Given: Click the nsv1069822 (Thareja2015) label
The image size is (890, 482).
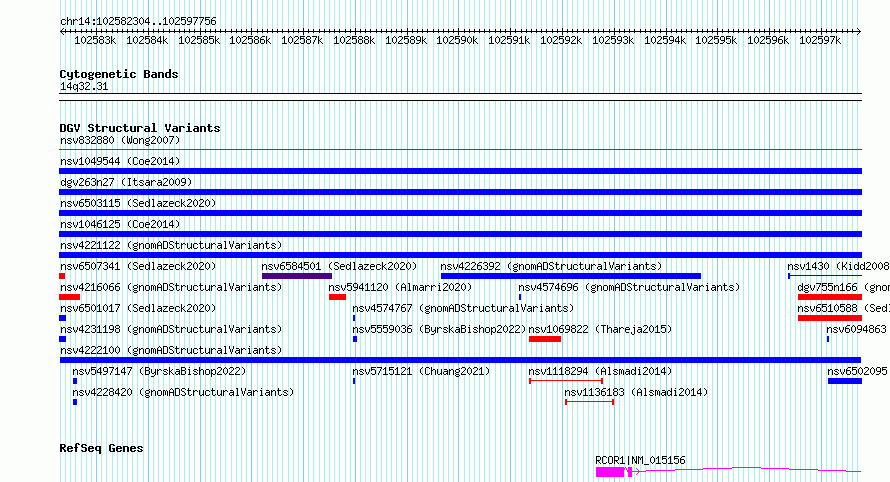Looking at the screenshot, I should tap(600, 329).
